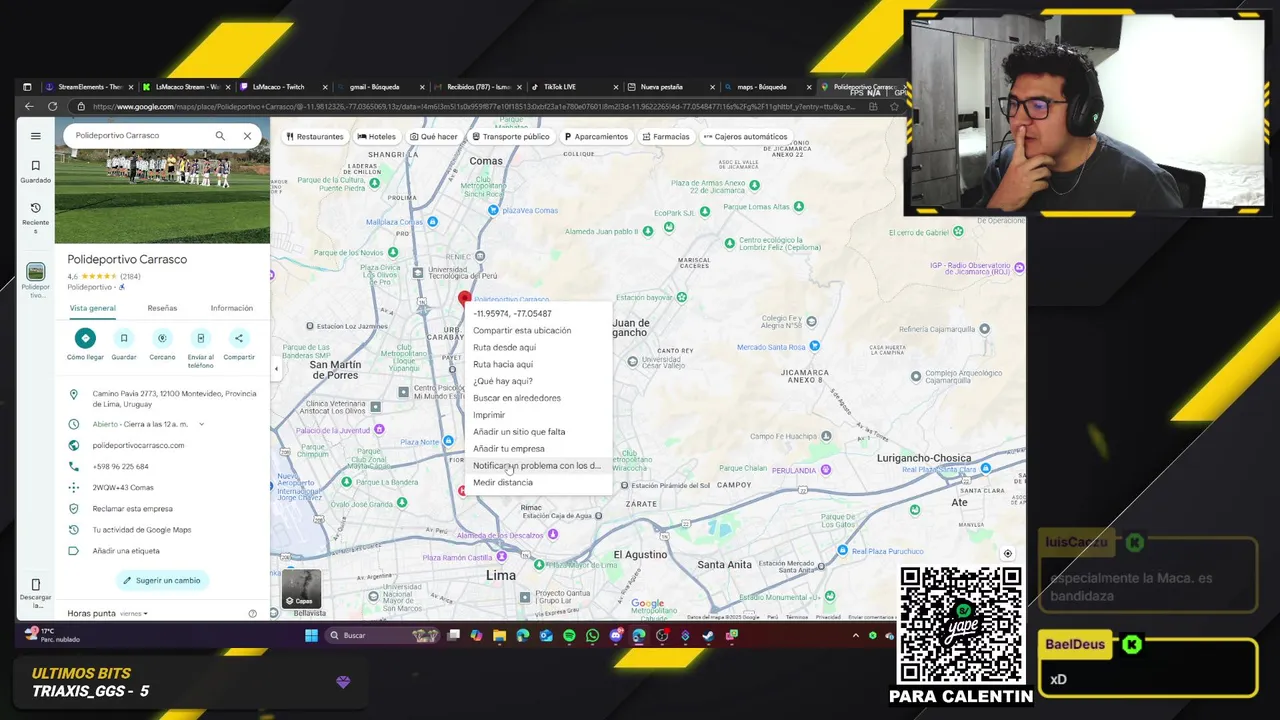Click the Restaurantes filter chip
Image resolution: width=1280 pixels, height=720 pixels.
pyautogui.click(x=315, y=137)
